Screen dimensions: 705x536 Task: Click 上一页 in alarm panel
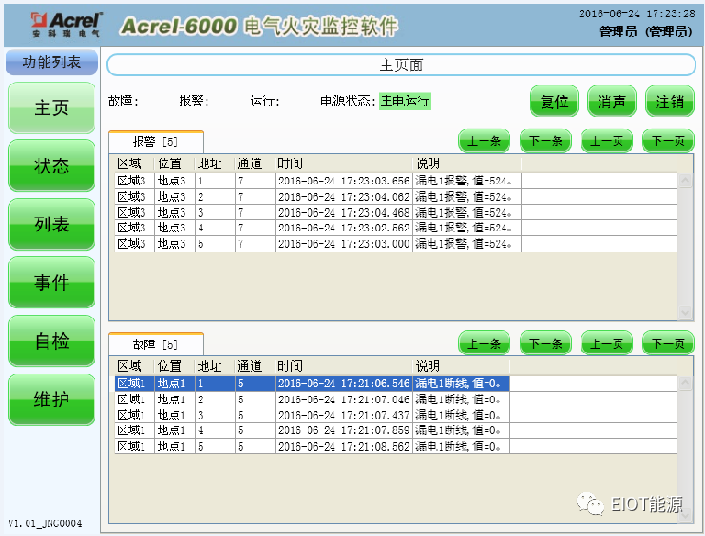tap(607, 141)
